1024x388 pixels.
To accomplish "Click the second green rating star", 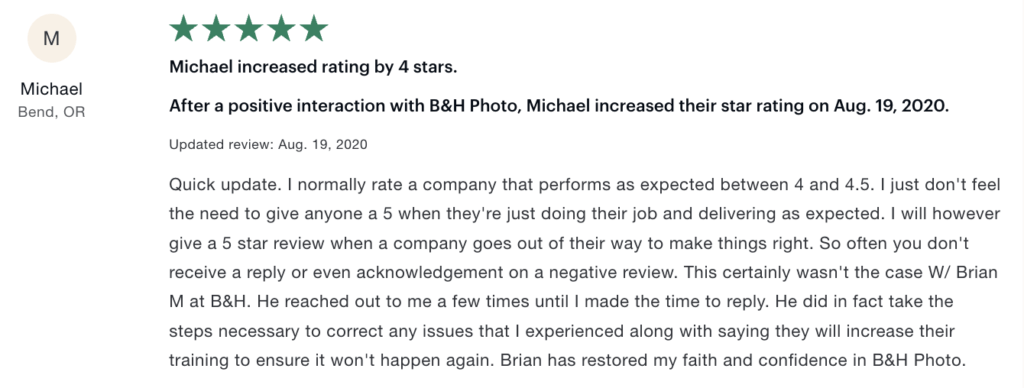I will (216, 28).
